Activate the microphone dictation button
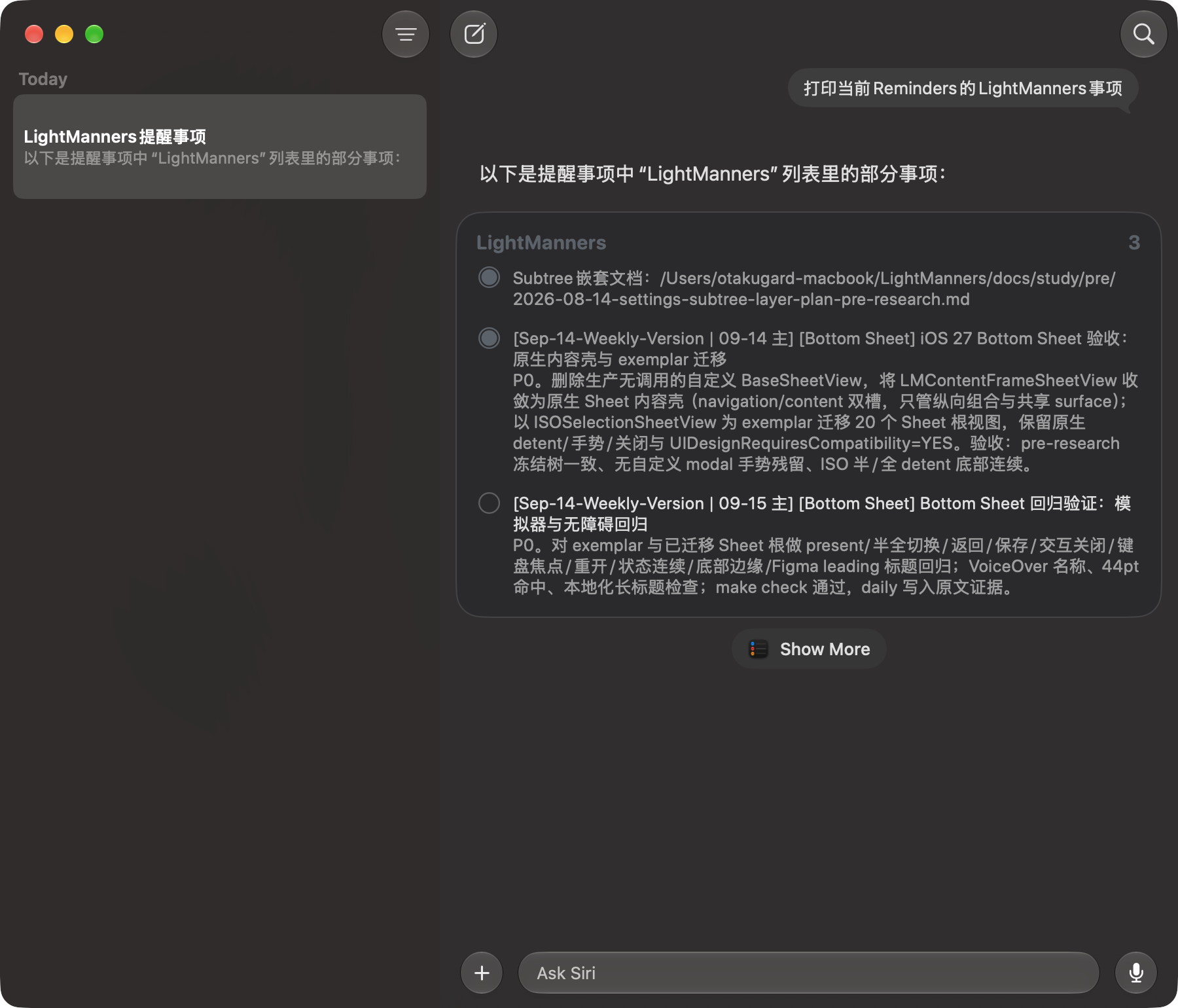1178x1008 pixels. pos(1136,973)
